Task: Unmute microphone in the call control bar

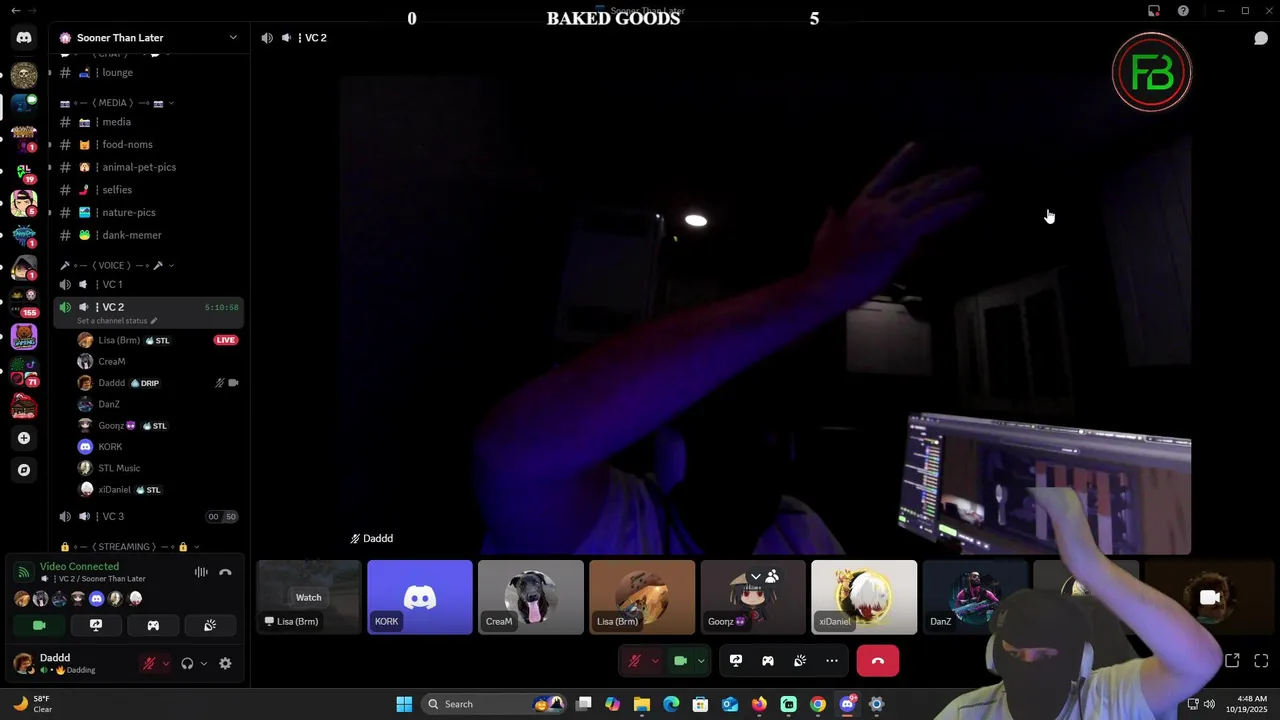Action: 634,661
